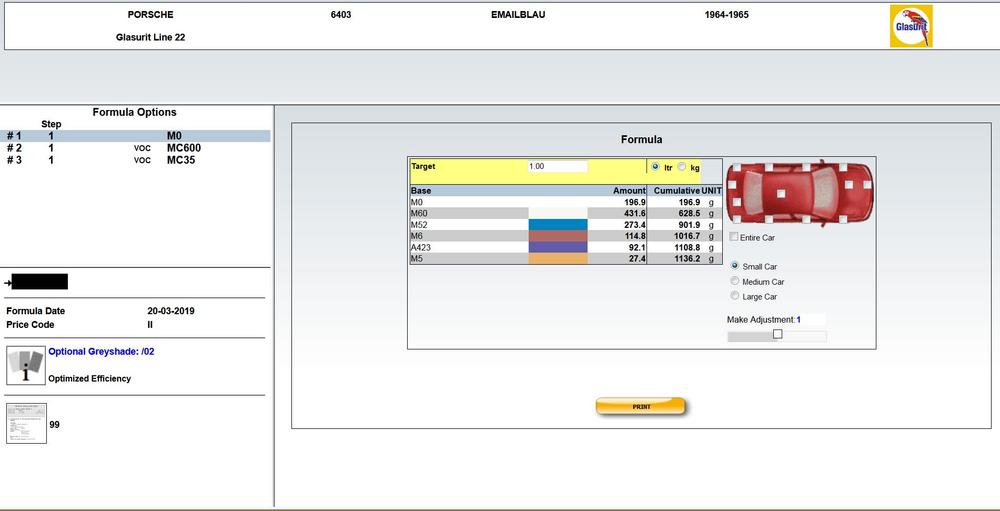
Task: Click the Formula Date value 20-03-2019
Action: 171,311
